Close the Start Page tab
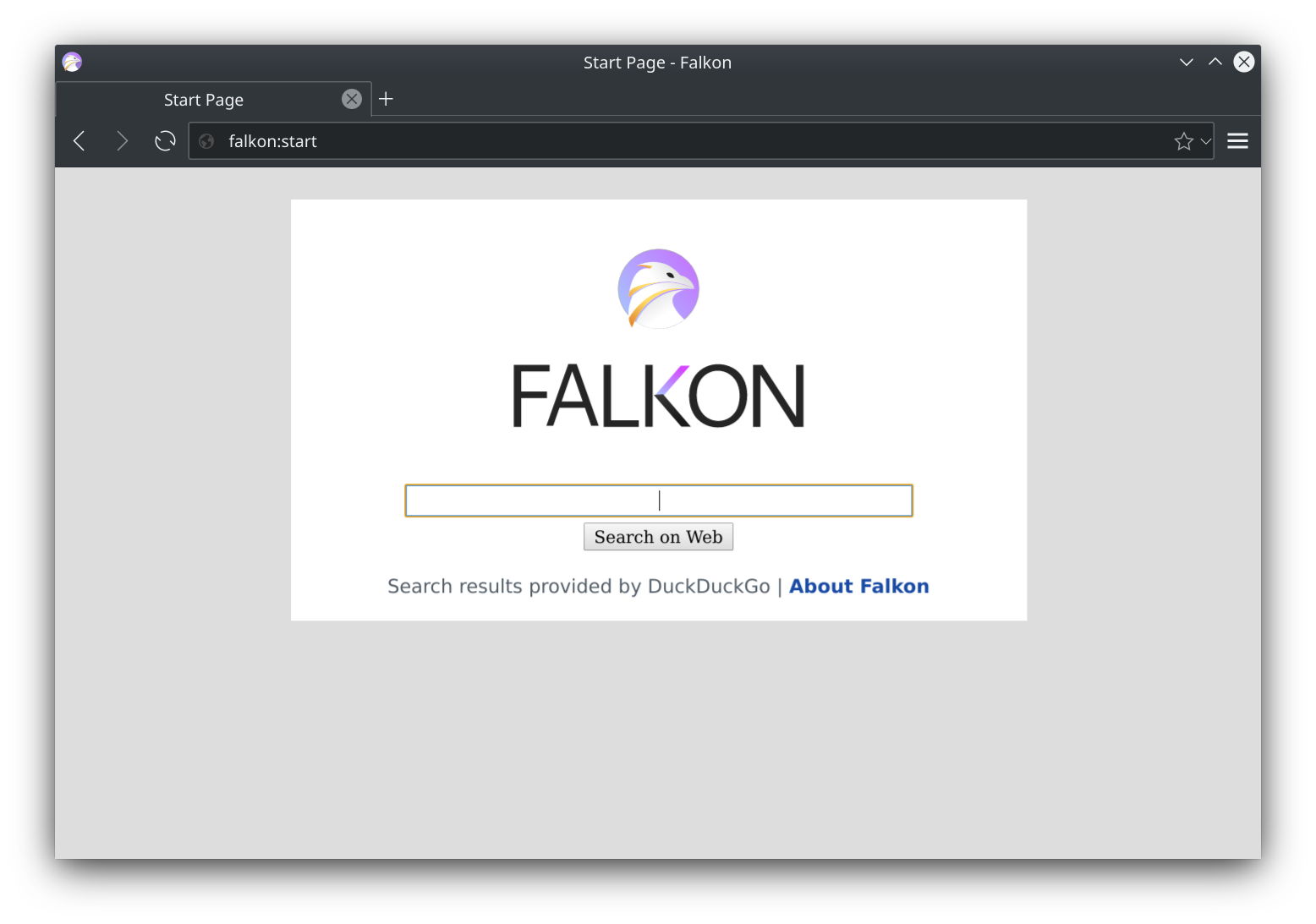The height and width of the screenshot is (924, 1316). 351,99
